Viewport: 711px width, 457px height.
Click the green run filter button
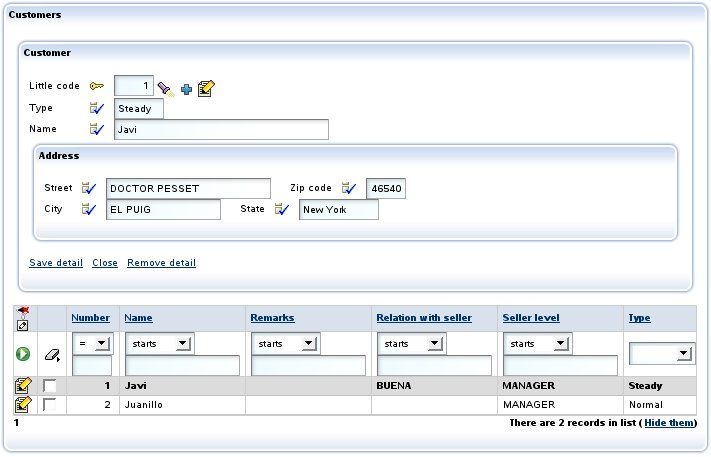click(x=23, y=354)
